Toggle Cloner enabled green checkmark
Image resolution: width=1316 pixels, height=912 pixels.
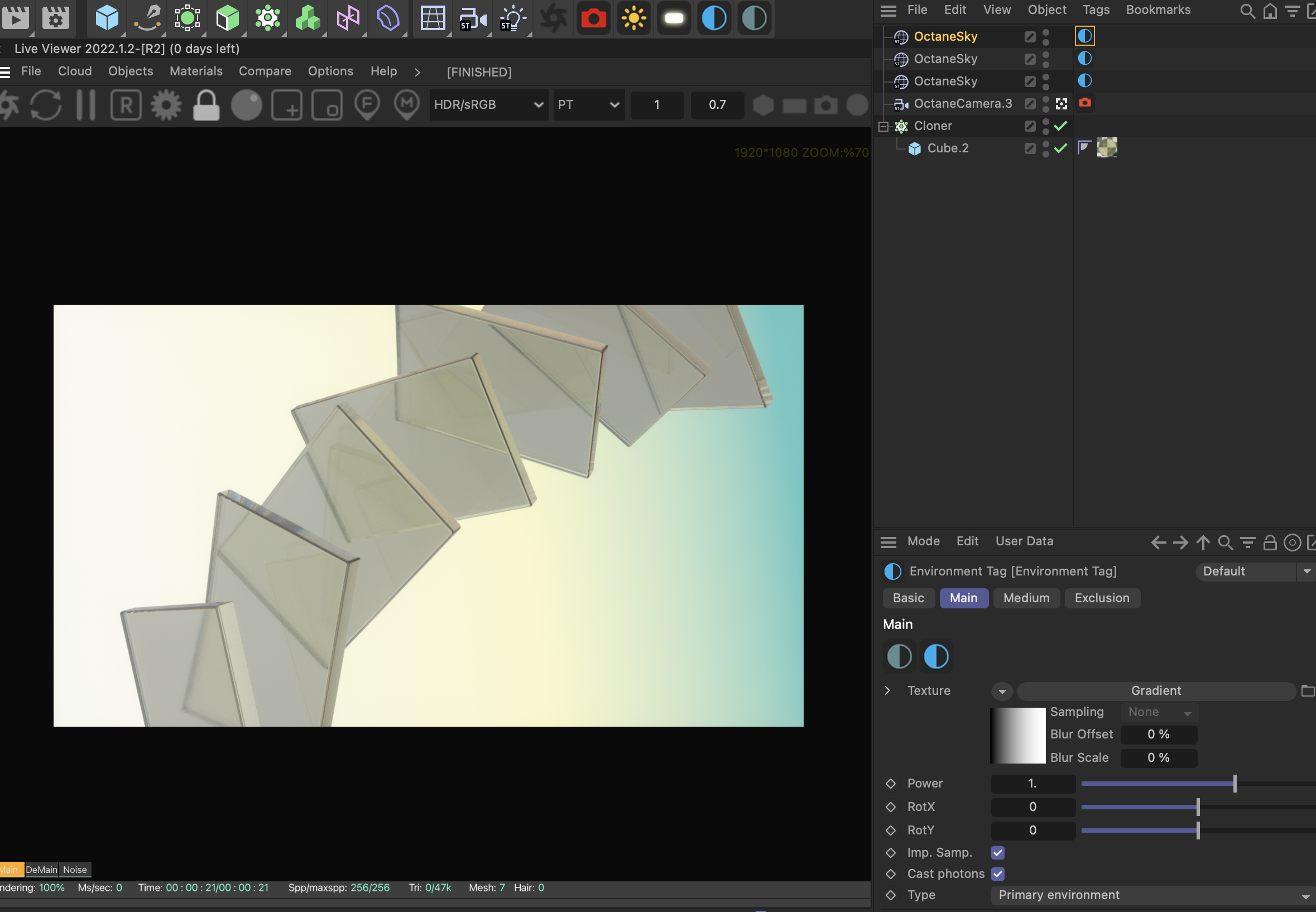(x=1060, y=126)
